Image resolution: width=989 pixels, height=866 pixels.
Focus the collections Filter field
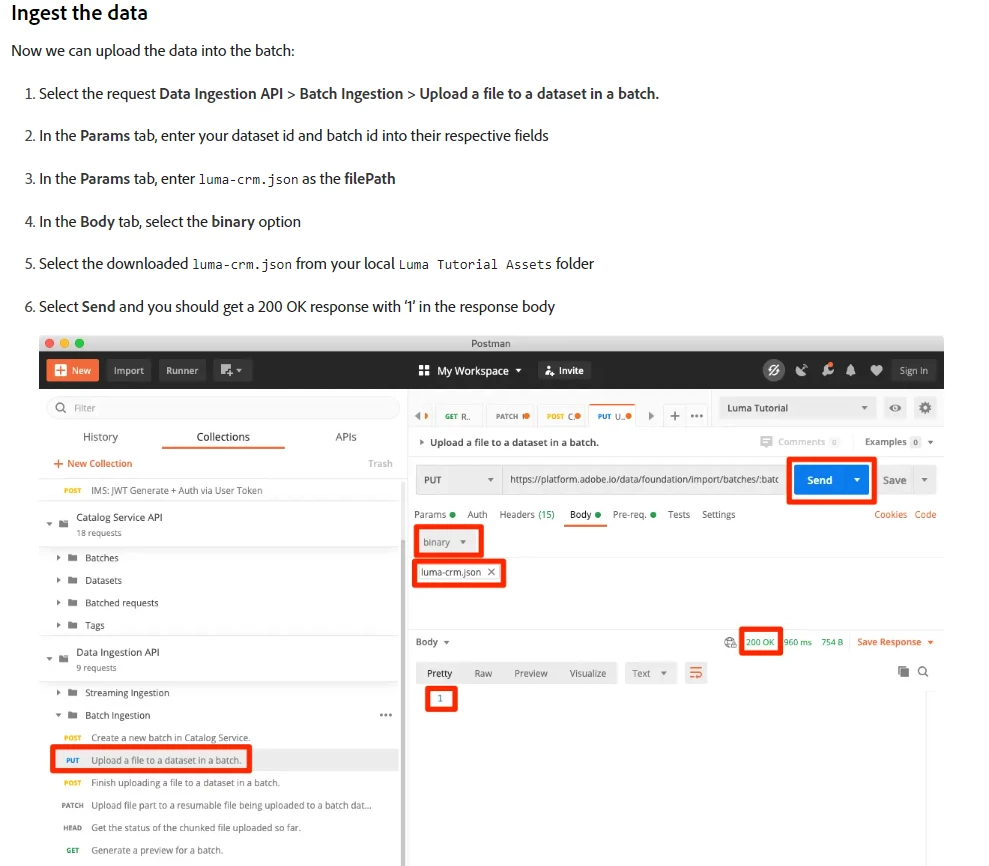click(x=223, y=408)
